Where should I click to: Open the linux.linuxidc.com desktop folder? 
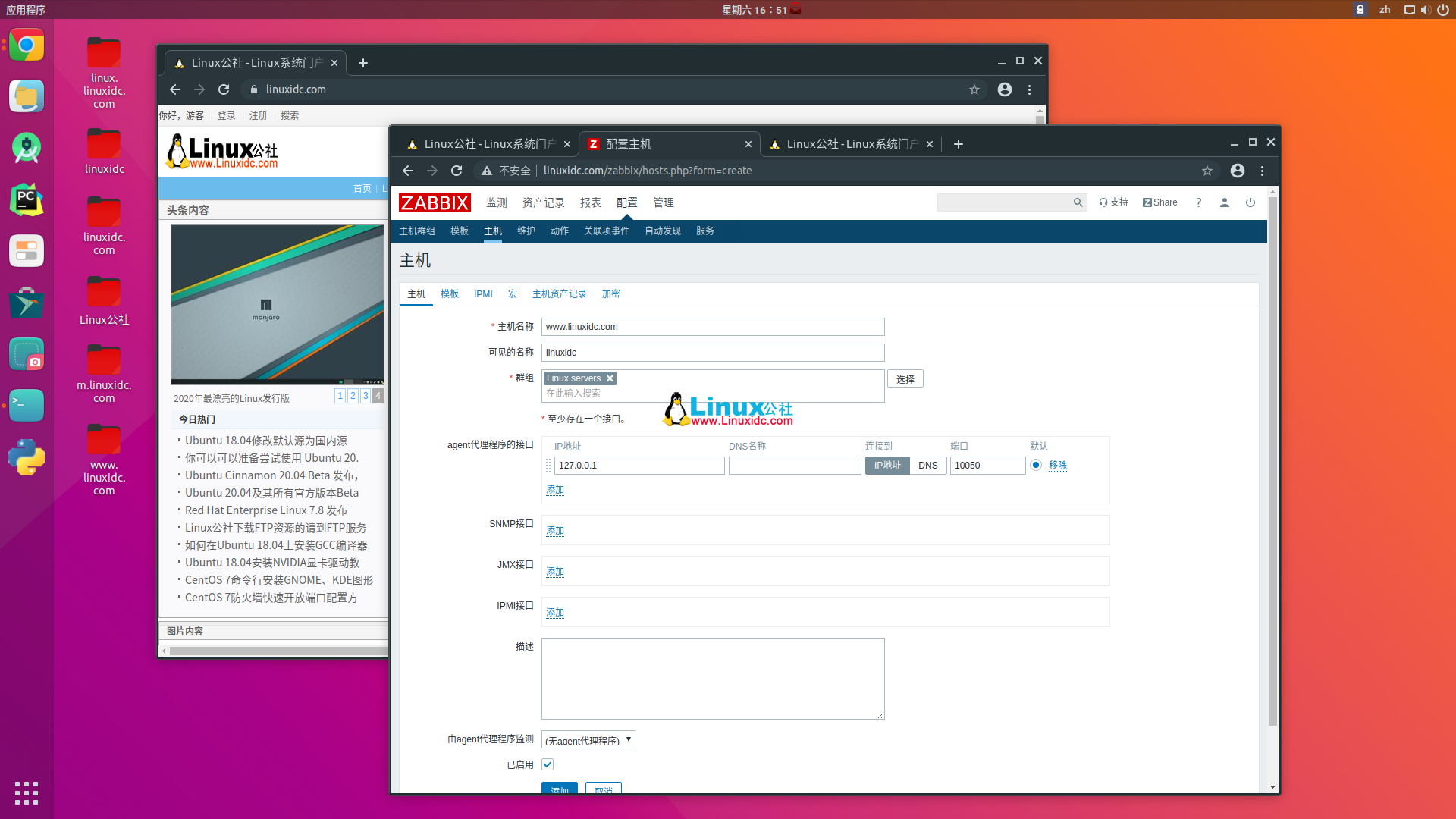coord(104,74)
